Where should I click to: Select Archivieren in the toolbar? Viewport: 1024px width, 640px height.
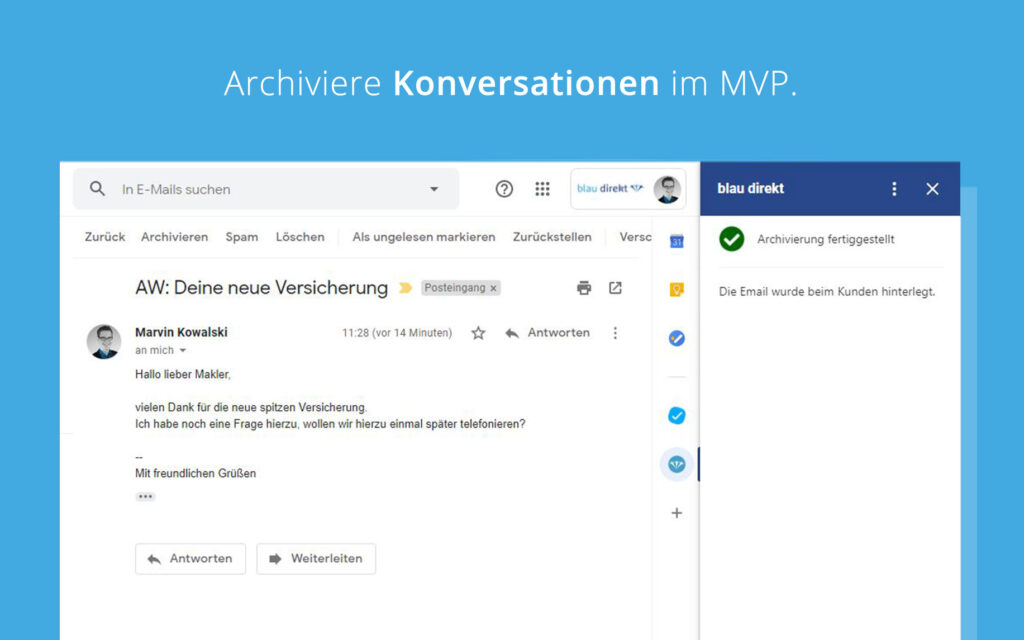point(174,237)
